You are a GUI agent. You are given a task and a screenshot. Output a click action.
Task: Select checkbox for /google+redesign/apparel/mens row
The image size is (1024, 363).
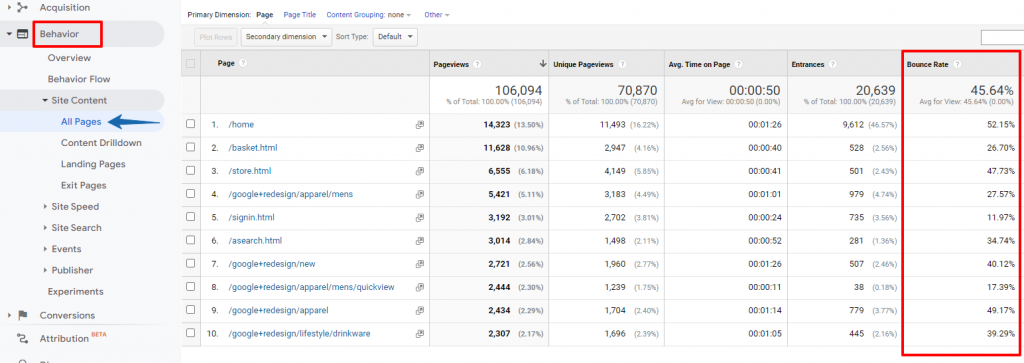coord(191,194)
